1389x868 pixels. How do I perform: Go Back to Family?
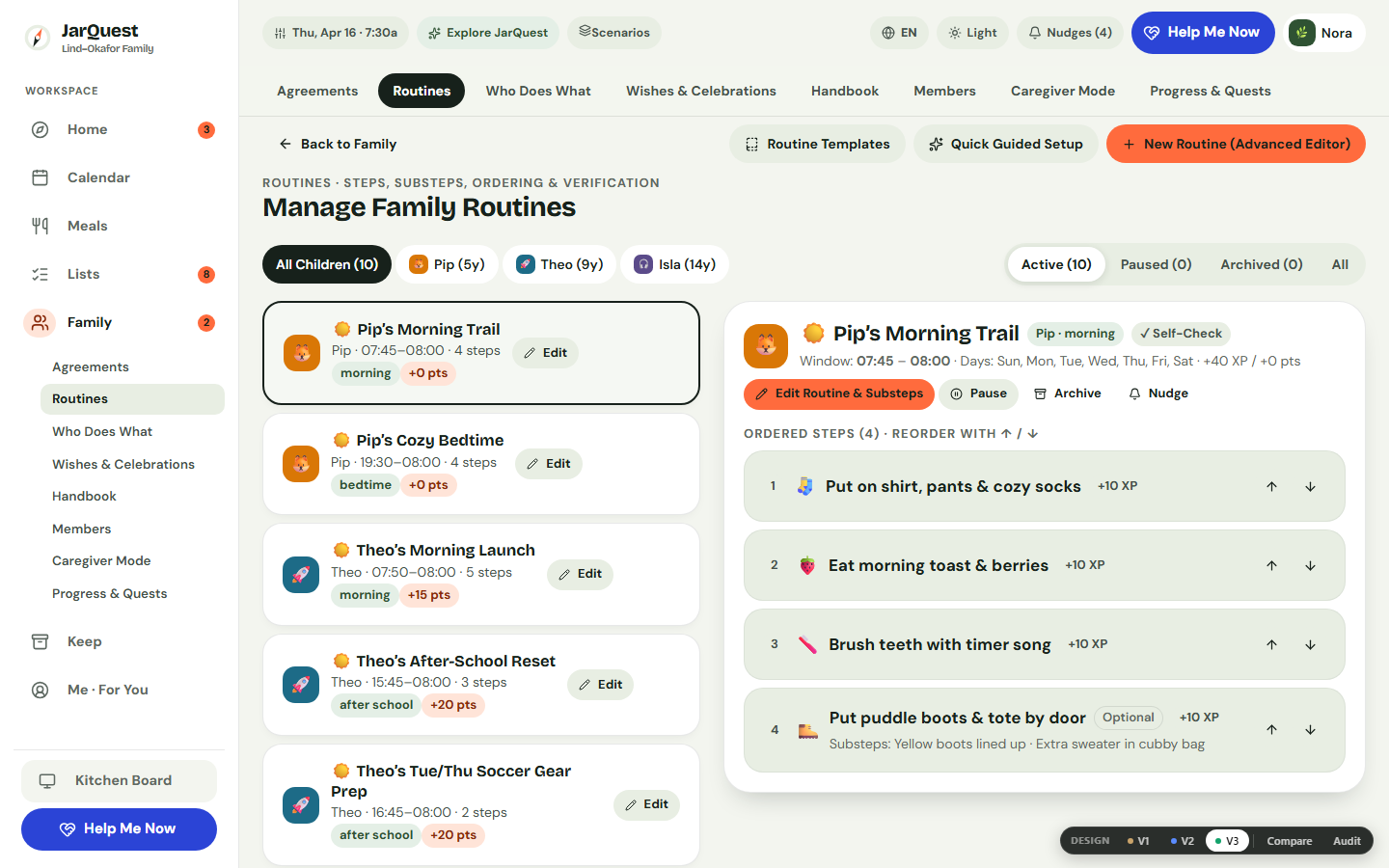coord(338,144)
